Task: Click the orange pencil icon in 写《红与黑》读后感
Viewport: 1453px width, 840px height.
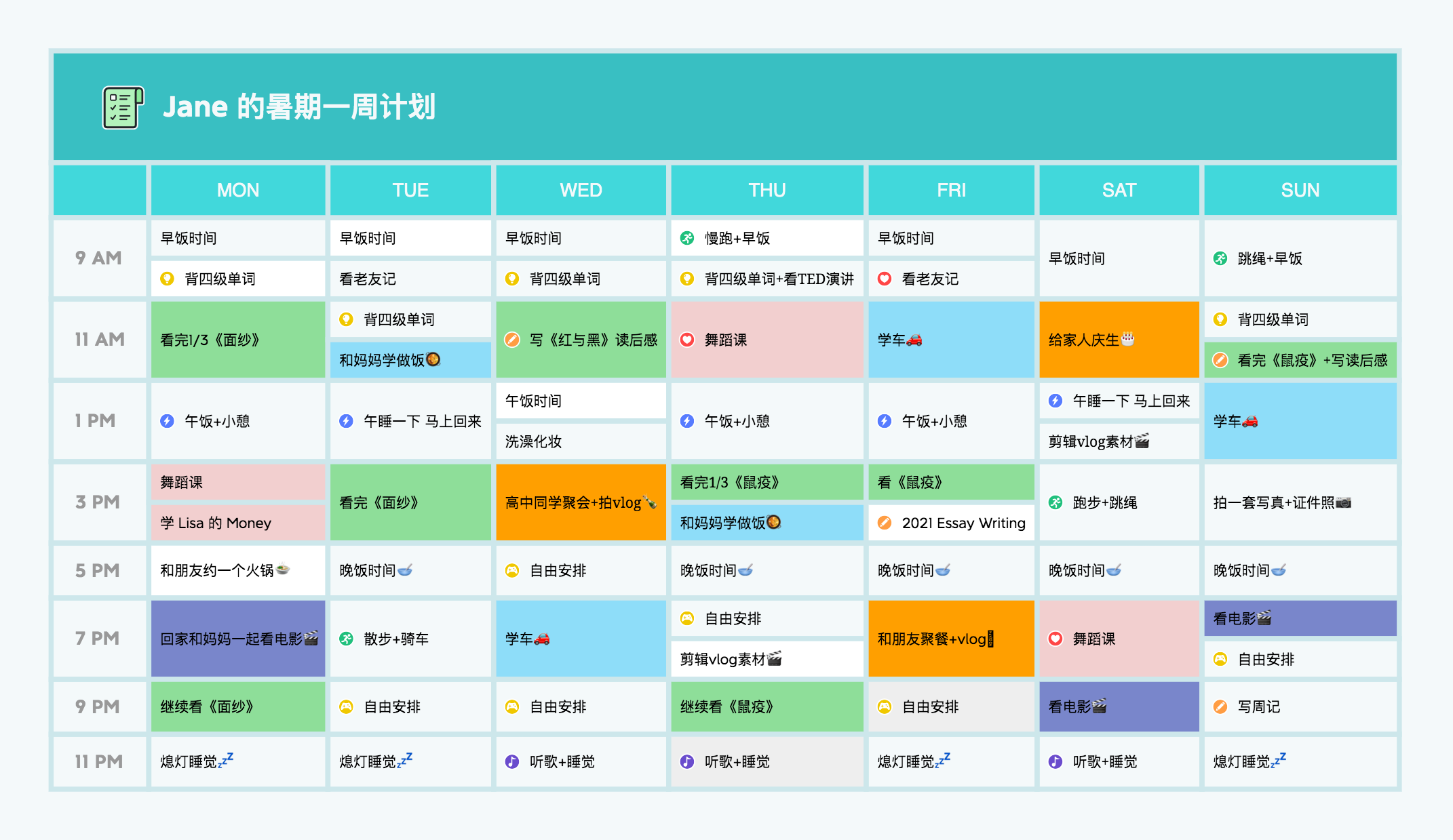Action: tap(512, 340)
